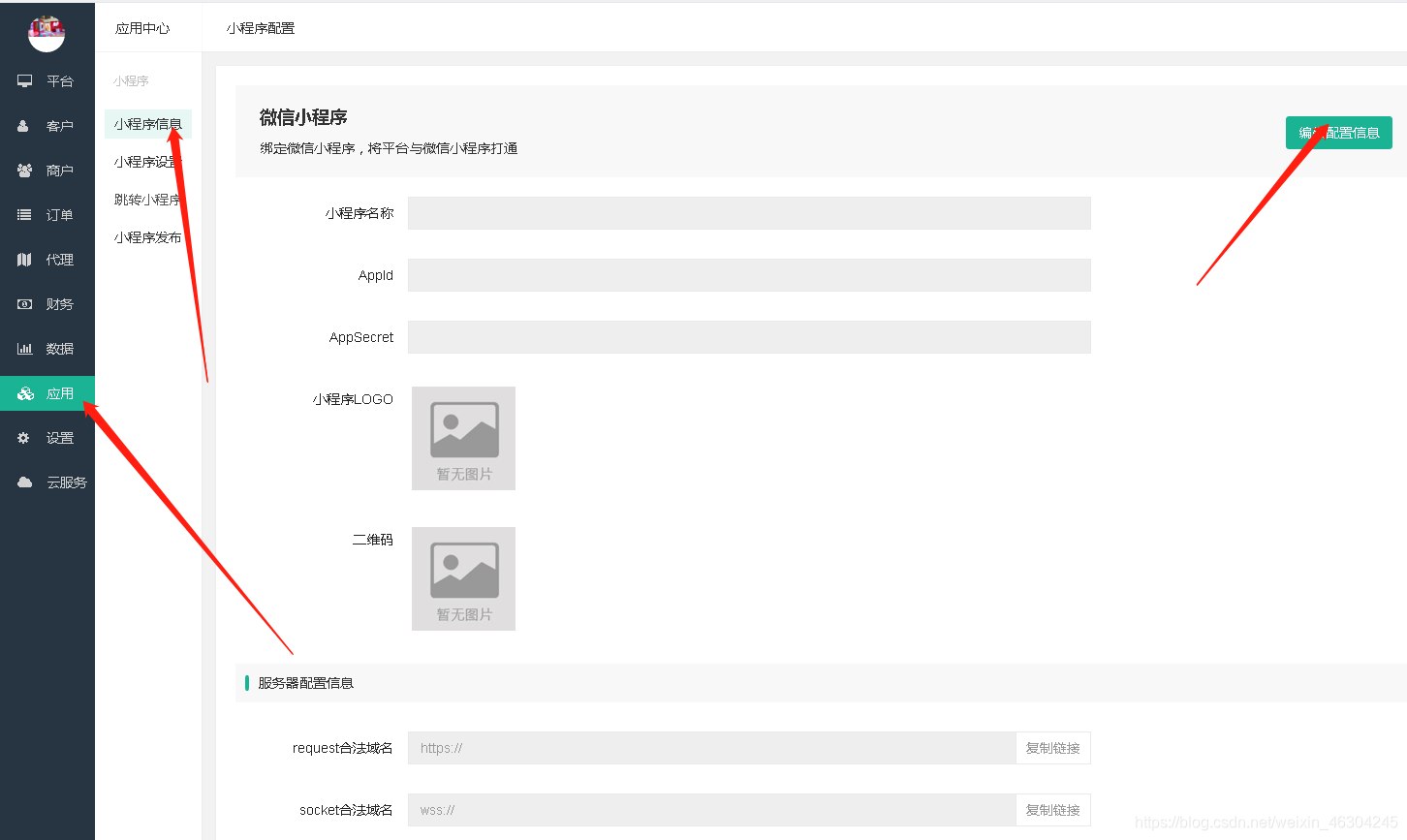Open 小程序发布 in the submenu
Viewport: 1407px width, 840px height.
(148, 237)
